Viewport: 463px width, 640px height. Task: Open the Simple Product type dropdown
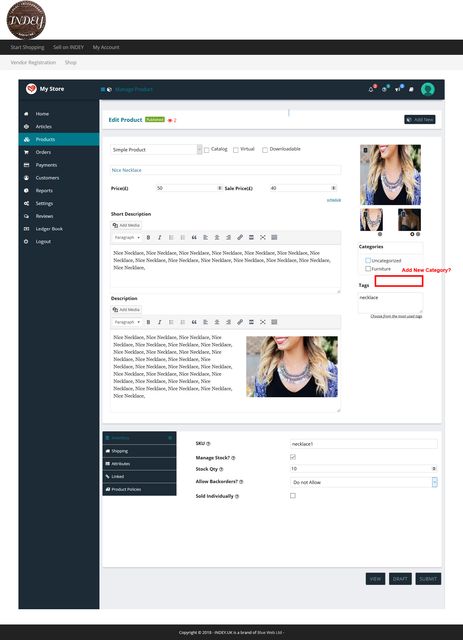(x=156, y=149)
